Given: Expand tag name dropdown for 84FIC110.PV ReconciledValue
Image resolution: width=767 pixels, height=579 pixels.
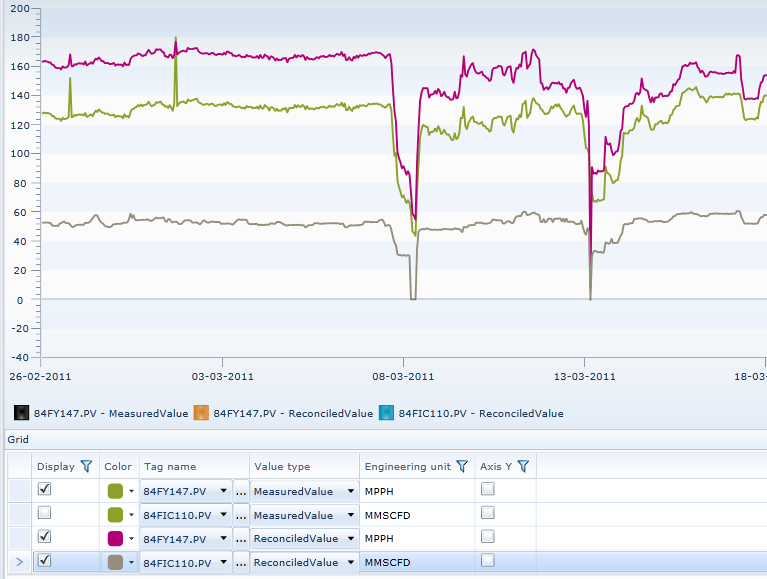Looking at the screenshot, I should (224, 563).
